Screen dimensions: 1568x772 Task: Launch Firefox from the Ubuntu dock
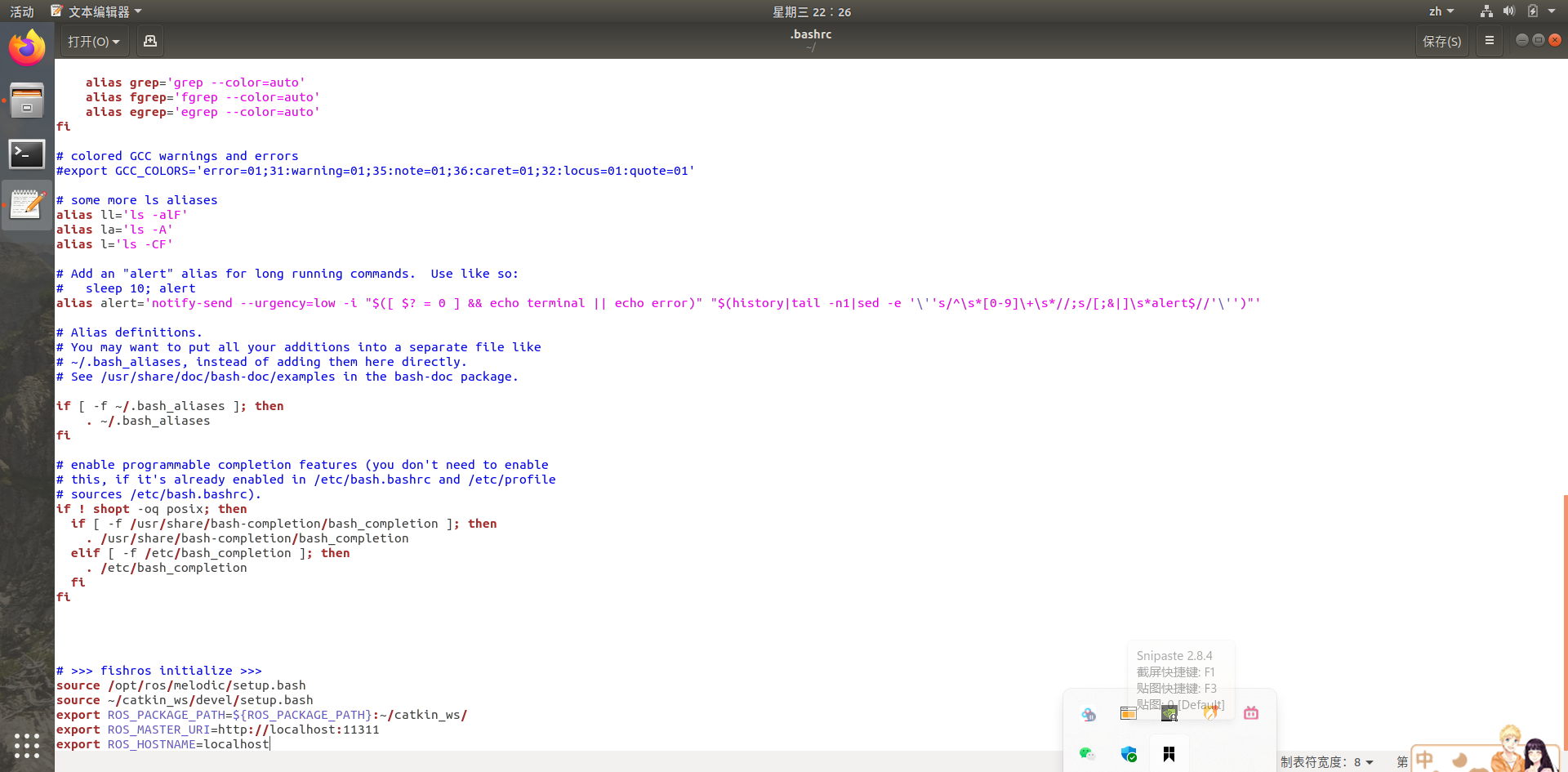click(27, 47)
